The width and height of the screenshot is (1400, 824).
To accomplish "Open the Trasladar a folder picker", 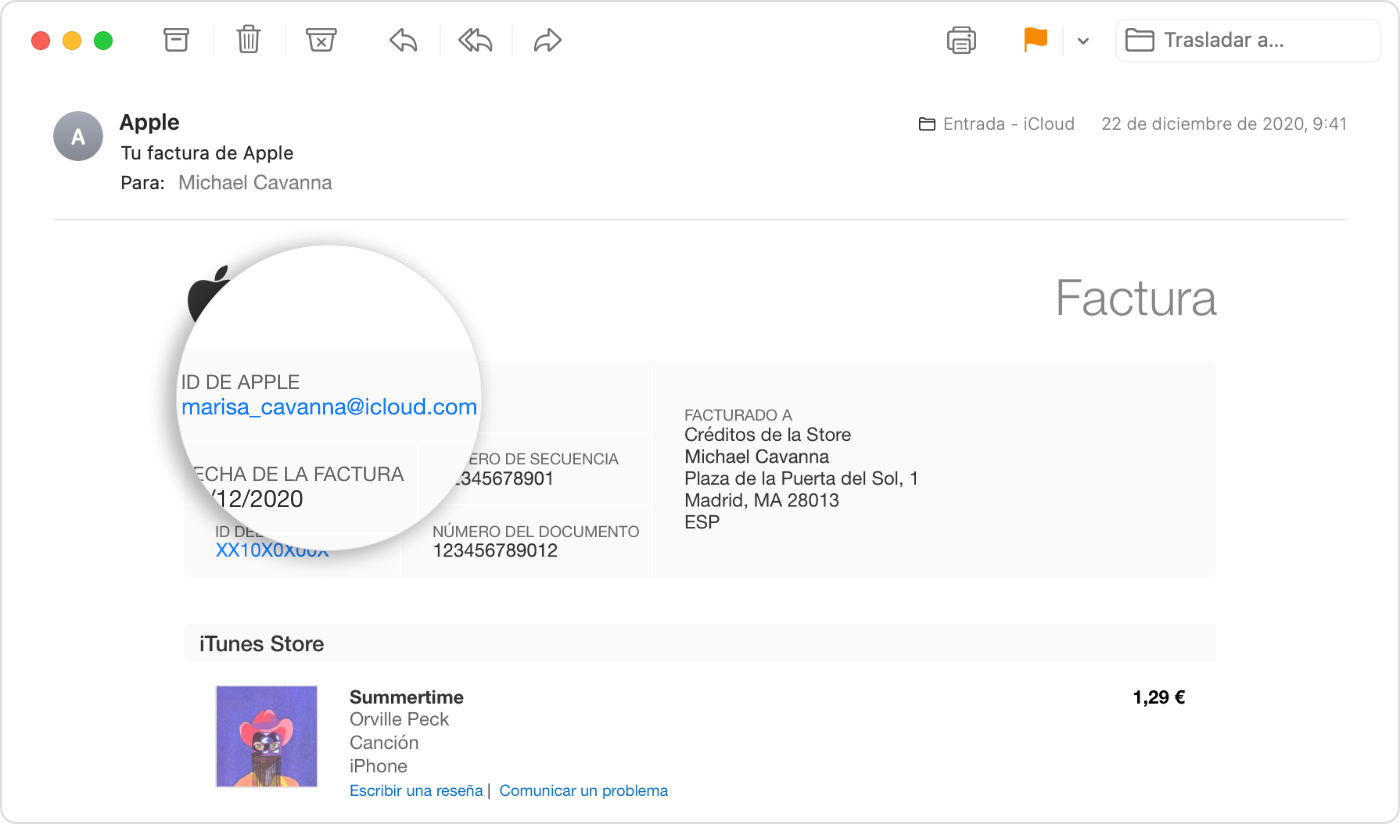I will (1246, 40).
